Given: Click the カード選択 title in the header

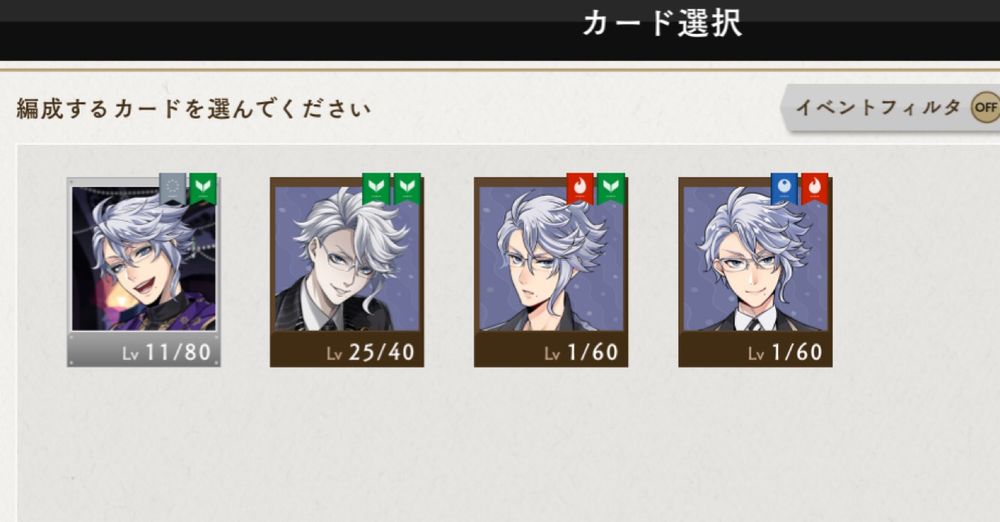Looking at the screenshot, I should pyautogui.click(x=663, y=24).
